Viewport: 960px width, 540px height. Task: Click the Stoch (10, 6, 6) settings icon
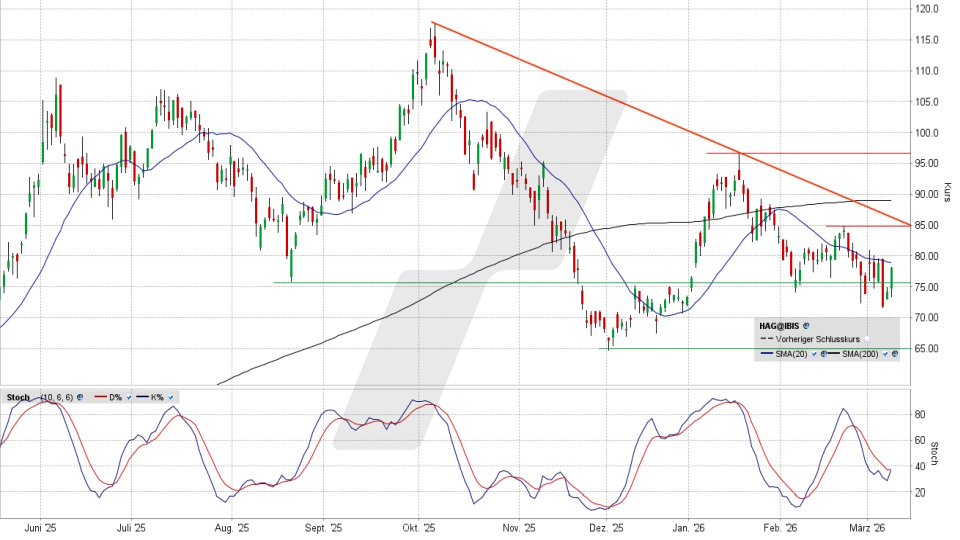[x=79, y=397]
